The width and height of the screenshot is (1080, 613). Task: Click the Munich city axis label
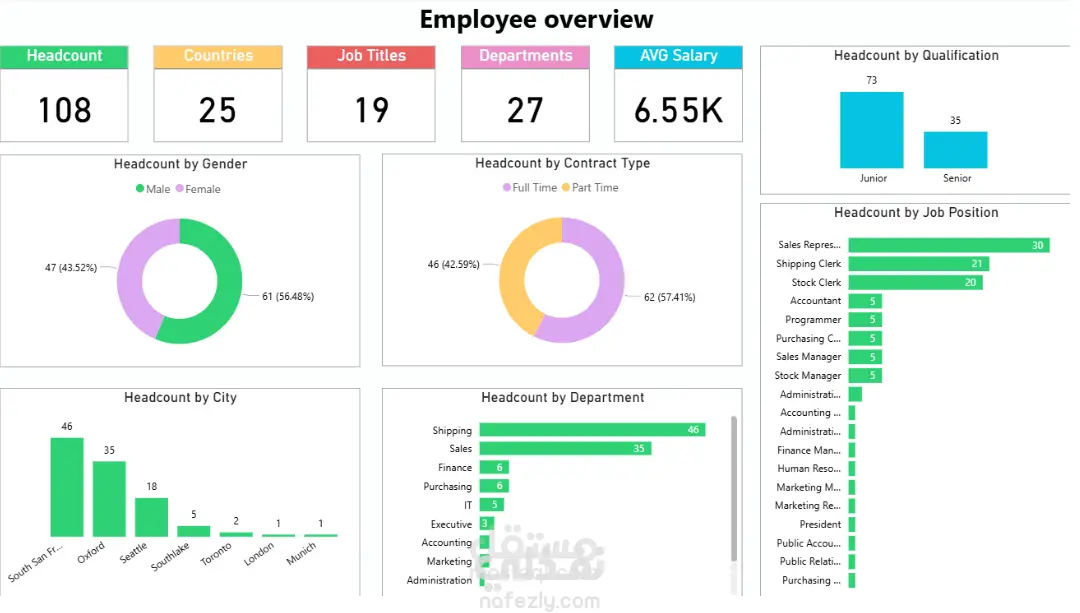point(302,553)
